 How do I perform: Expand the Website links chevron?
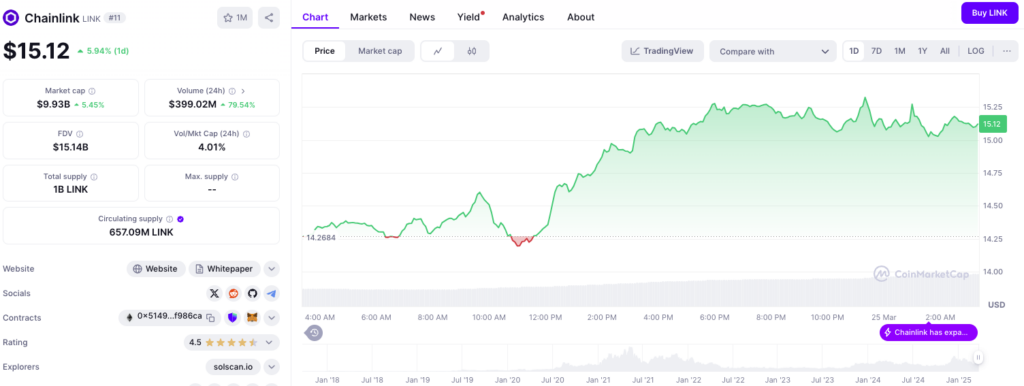pos(272,268)
